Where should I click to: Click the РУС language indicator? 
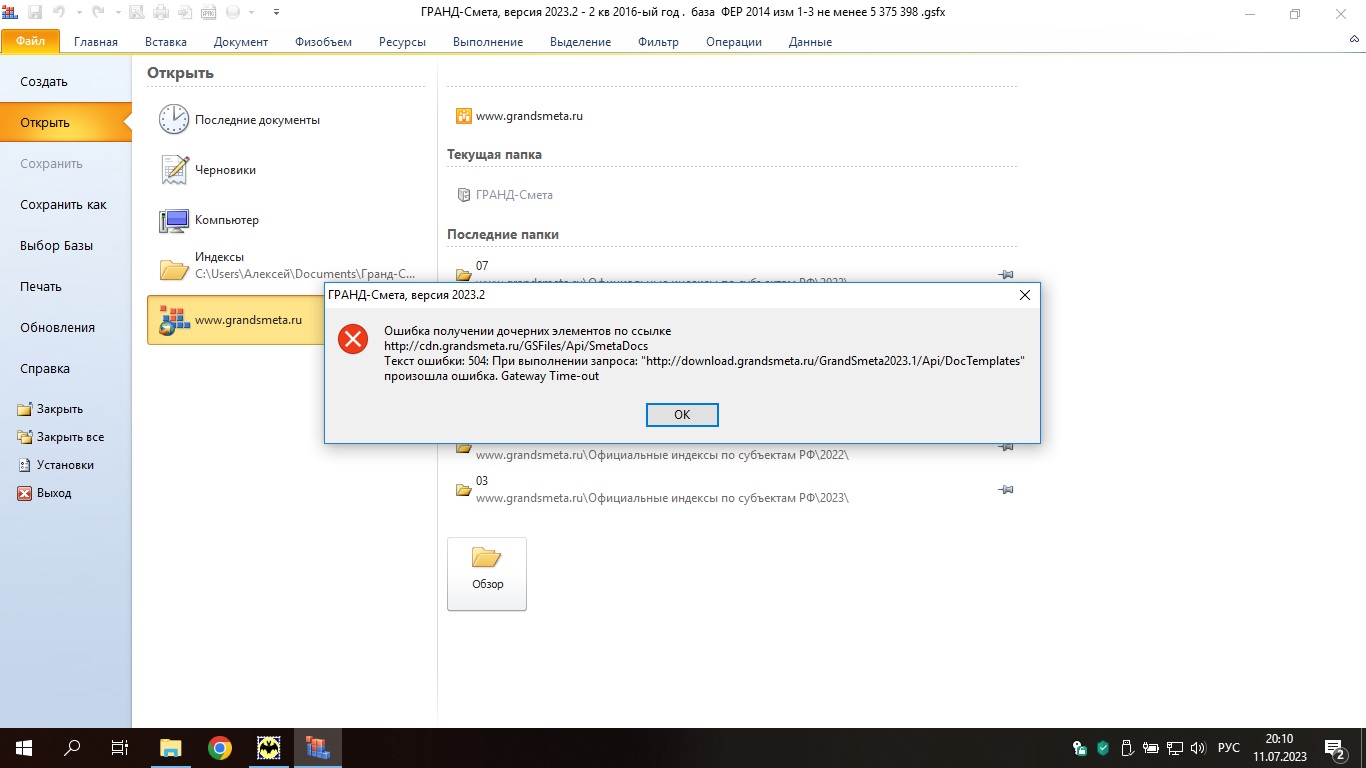1229,748
